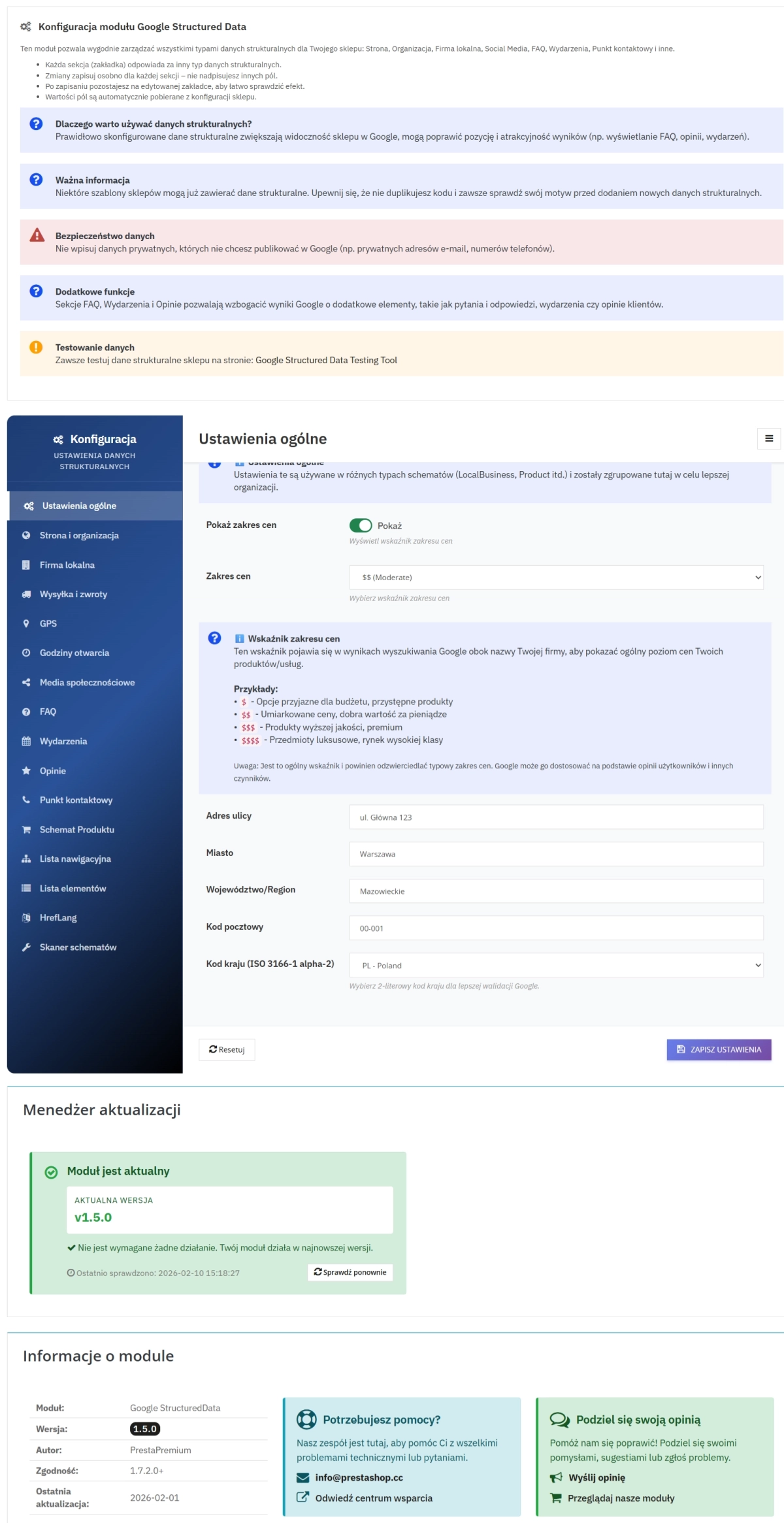Image resolution: width=784 pixels, height=1523 pixels.
Task: Click the Resetuj button
Action: point(227,1049)
